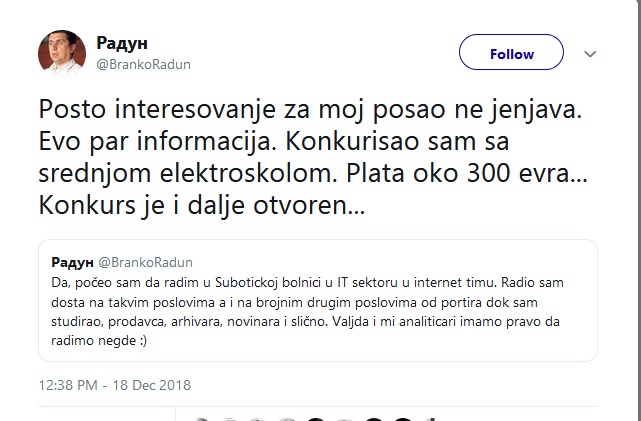Open the 12:38 PM - 18 Dec 2018 timestamp

coord(114,384)
